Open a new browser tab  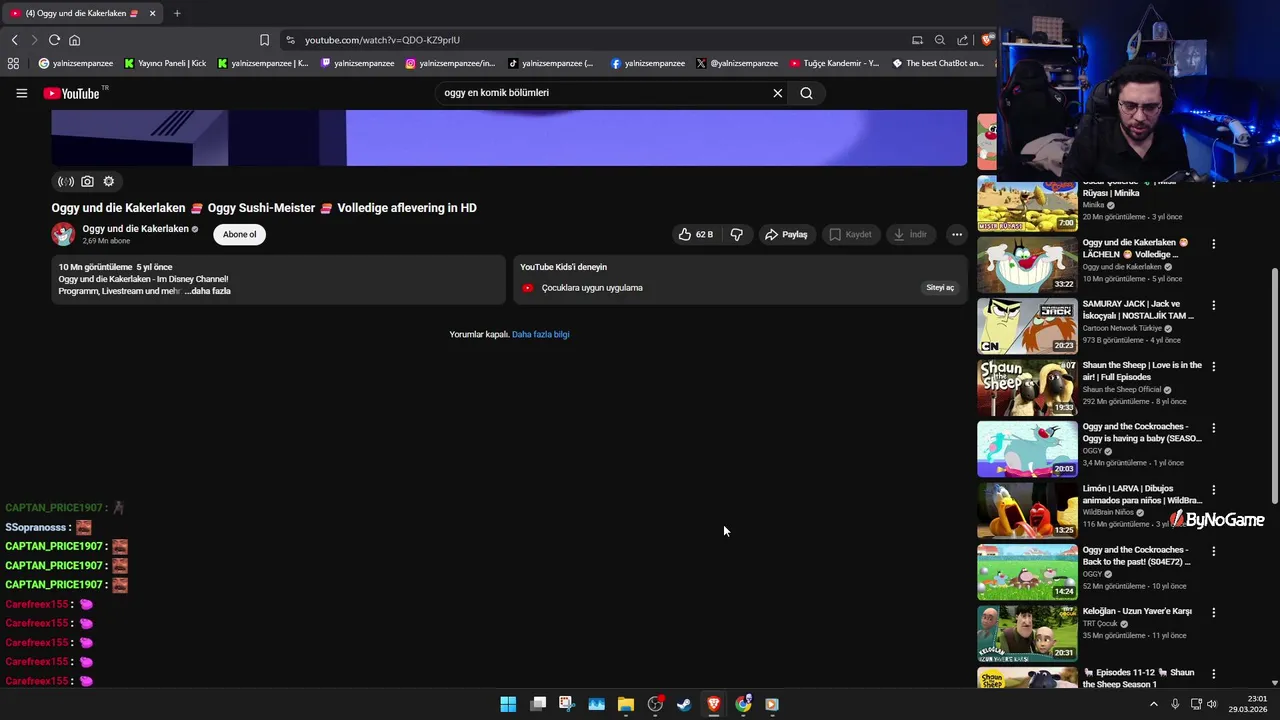click(x=177, y=13)
